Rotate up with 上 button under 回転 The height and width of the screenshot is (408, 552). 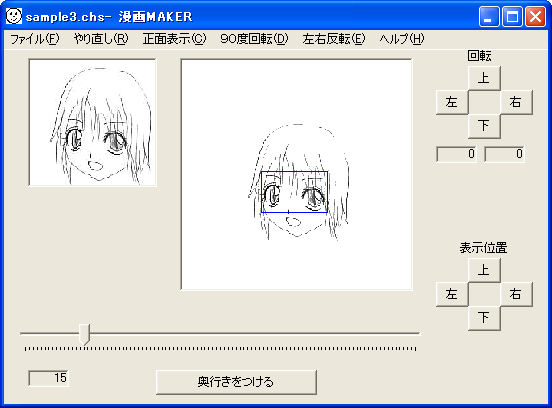coord(484,78)
